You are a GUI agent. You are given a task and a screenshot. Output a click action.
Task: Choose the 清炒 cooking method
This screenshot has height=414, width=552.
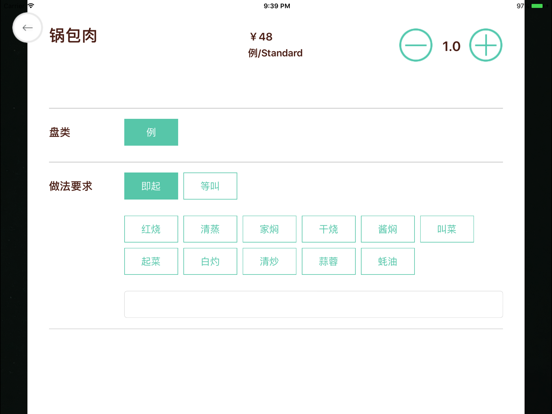(269, 261)
